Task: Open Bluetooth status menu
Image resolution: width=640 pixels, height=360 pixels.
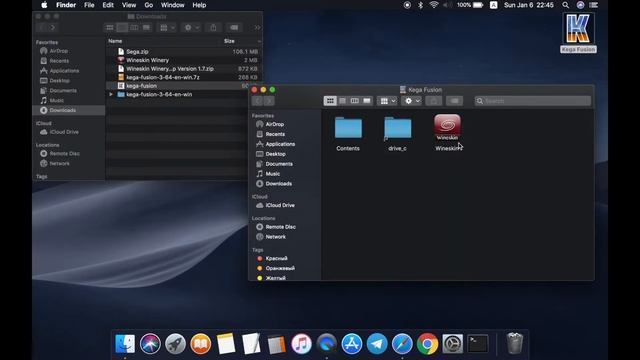Action: 420,5
